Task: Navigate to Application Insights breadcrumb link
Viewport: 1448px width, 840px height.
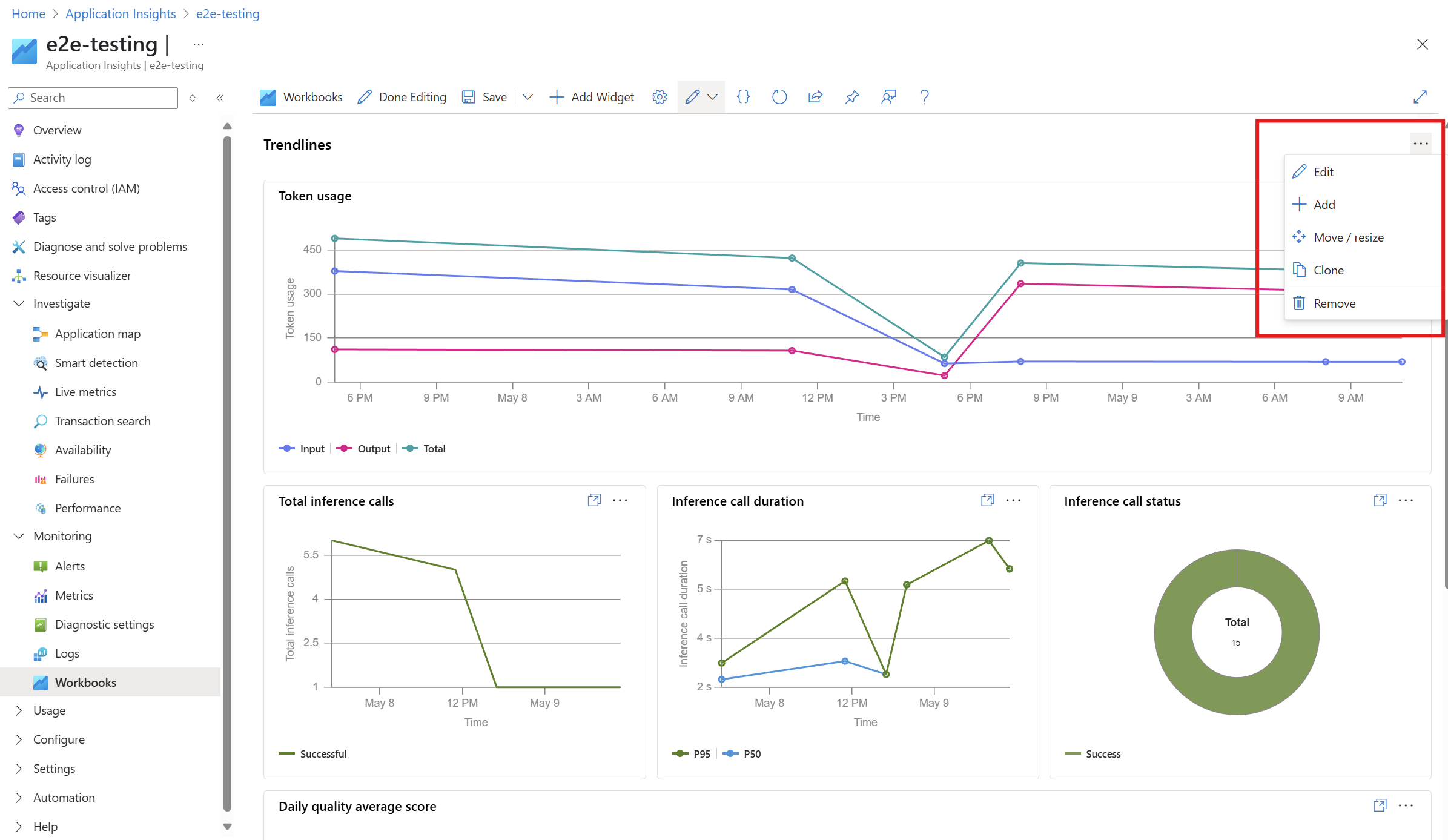Action: (x=121, y=13)
